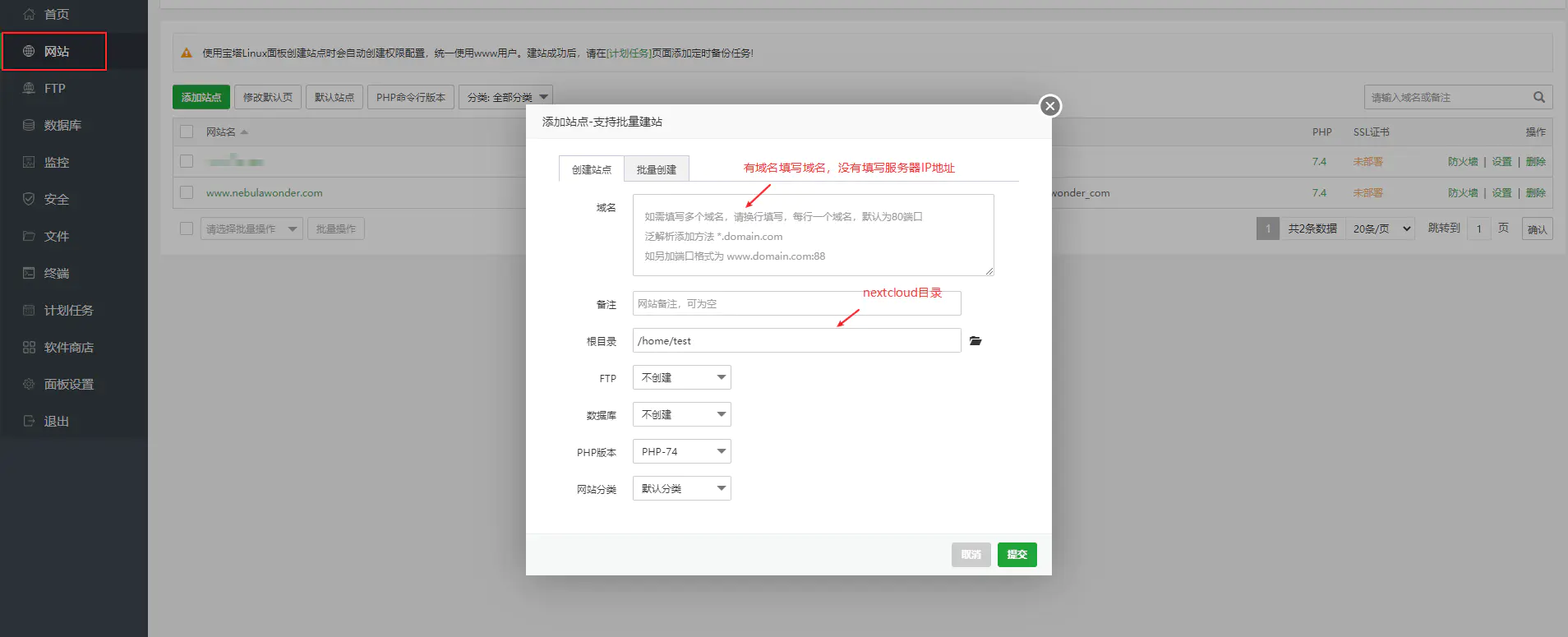Screen dimensions: 1568x637
Task: Click the PHP命令行版本 button
Action: click(411, 97)
